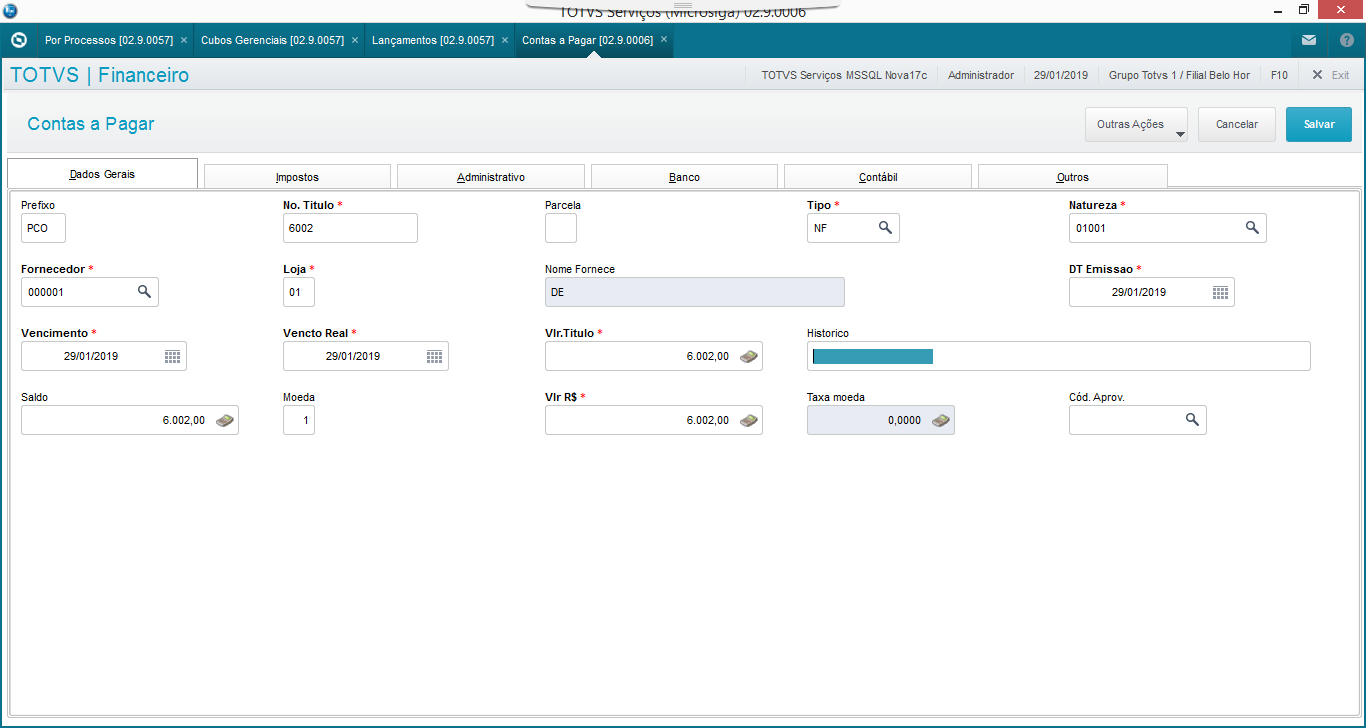Restore the window with restore button

1304,9
